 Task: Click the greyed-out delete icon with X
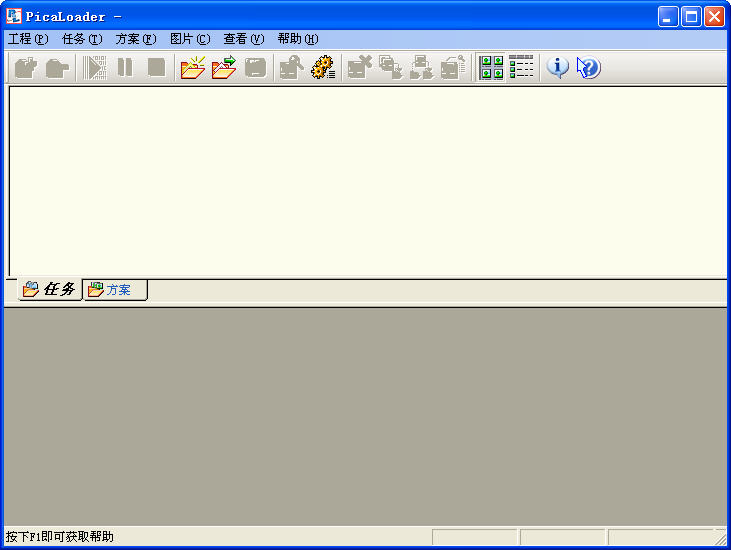[359, 68]
